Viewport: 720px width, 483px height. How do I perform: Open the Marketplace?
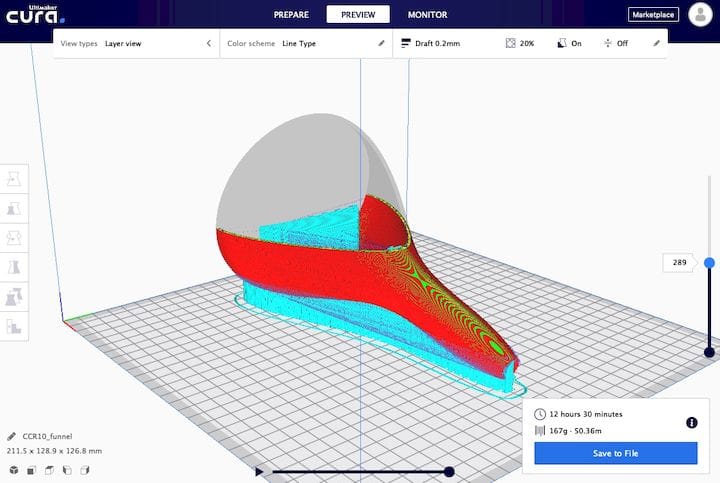[653, 15]
